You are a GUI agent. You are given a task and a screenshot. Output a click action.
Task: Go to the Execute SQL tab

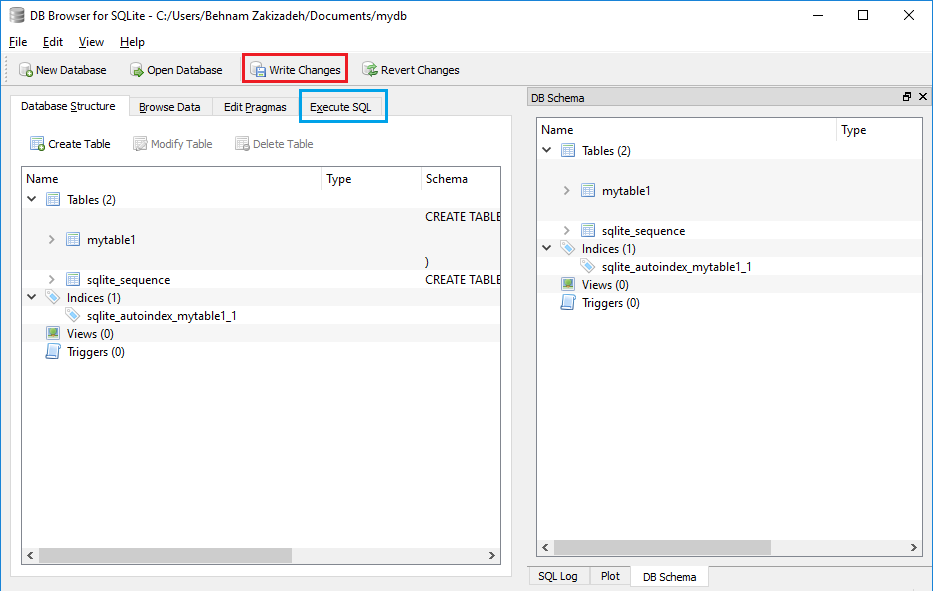pyautogui.click(x=340, y=107)
